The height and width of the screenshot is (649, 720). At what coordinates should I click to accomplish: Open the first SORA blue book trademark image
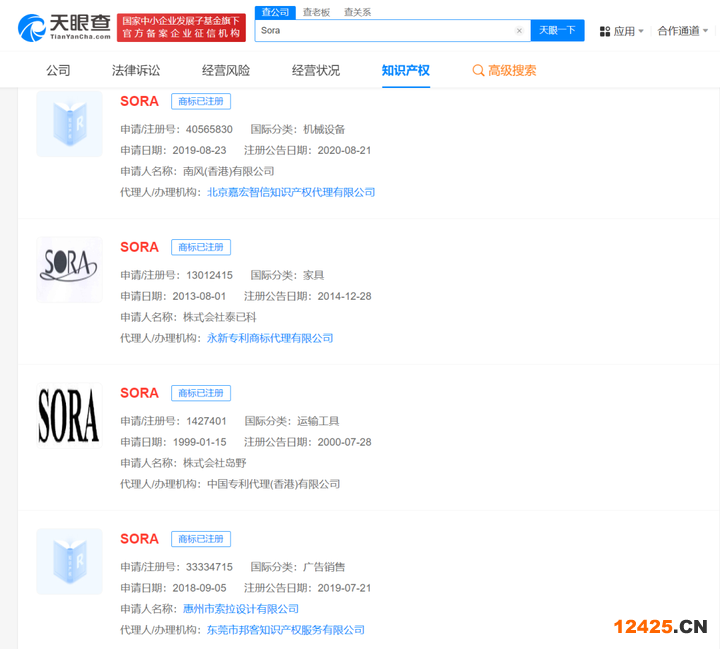[x=69, y=124]
